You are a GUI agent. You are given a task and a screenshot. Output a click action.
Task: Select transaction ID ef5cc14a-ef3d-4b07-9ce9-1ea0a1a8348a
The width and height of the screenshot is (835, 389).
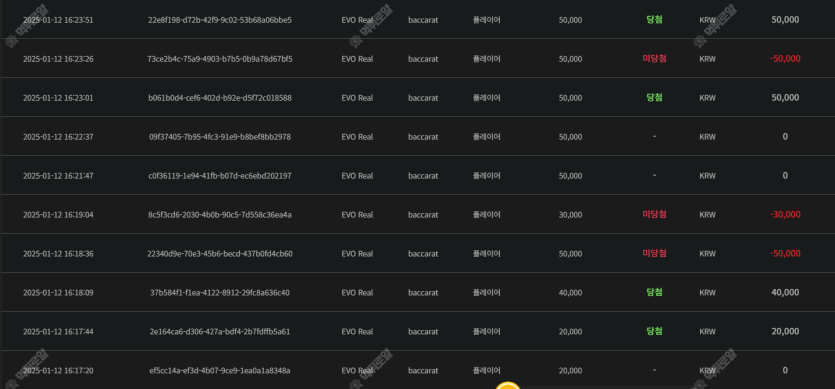(x=220, y=370)
